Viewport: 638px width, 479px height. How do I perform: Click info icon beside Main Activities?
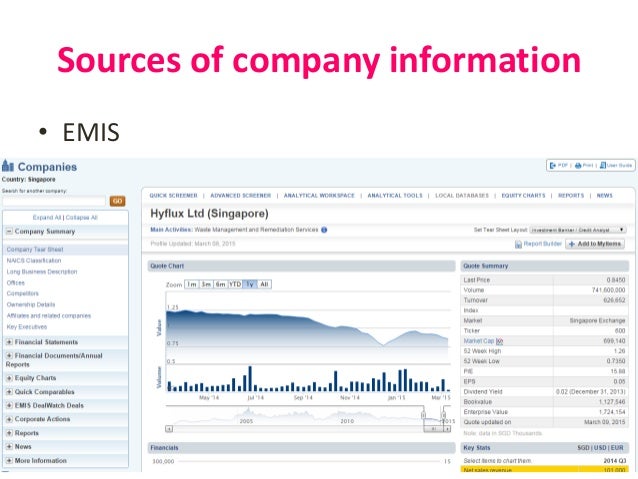324,230
